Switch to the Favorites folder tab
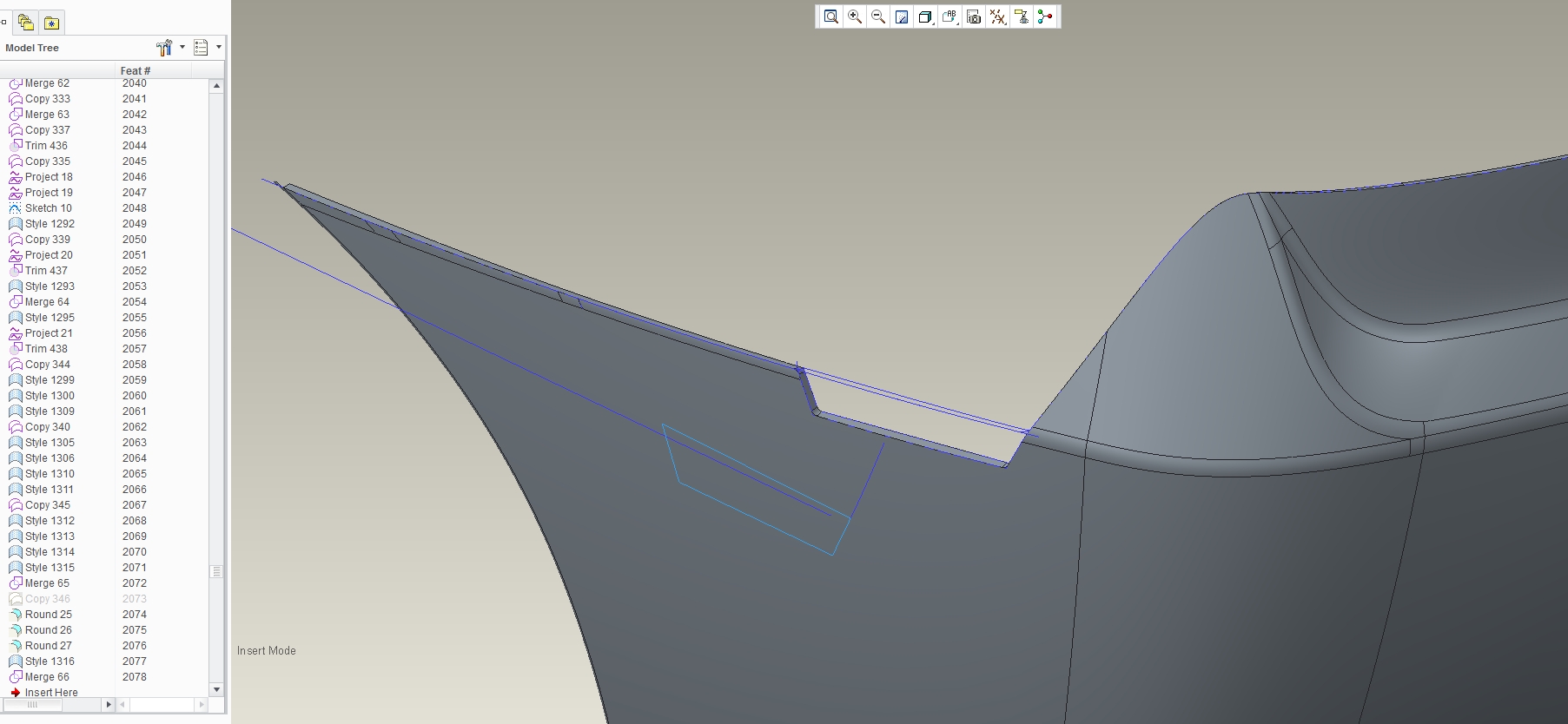The image size is (1568, 724). 52,23
